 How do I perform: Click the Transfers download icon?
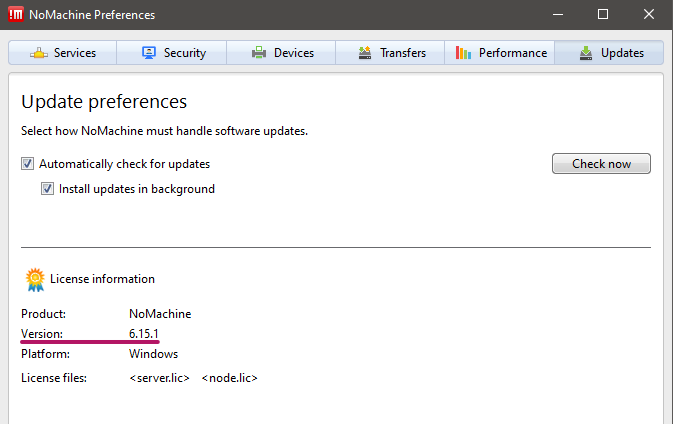pos(365,53)
